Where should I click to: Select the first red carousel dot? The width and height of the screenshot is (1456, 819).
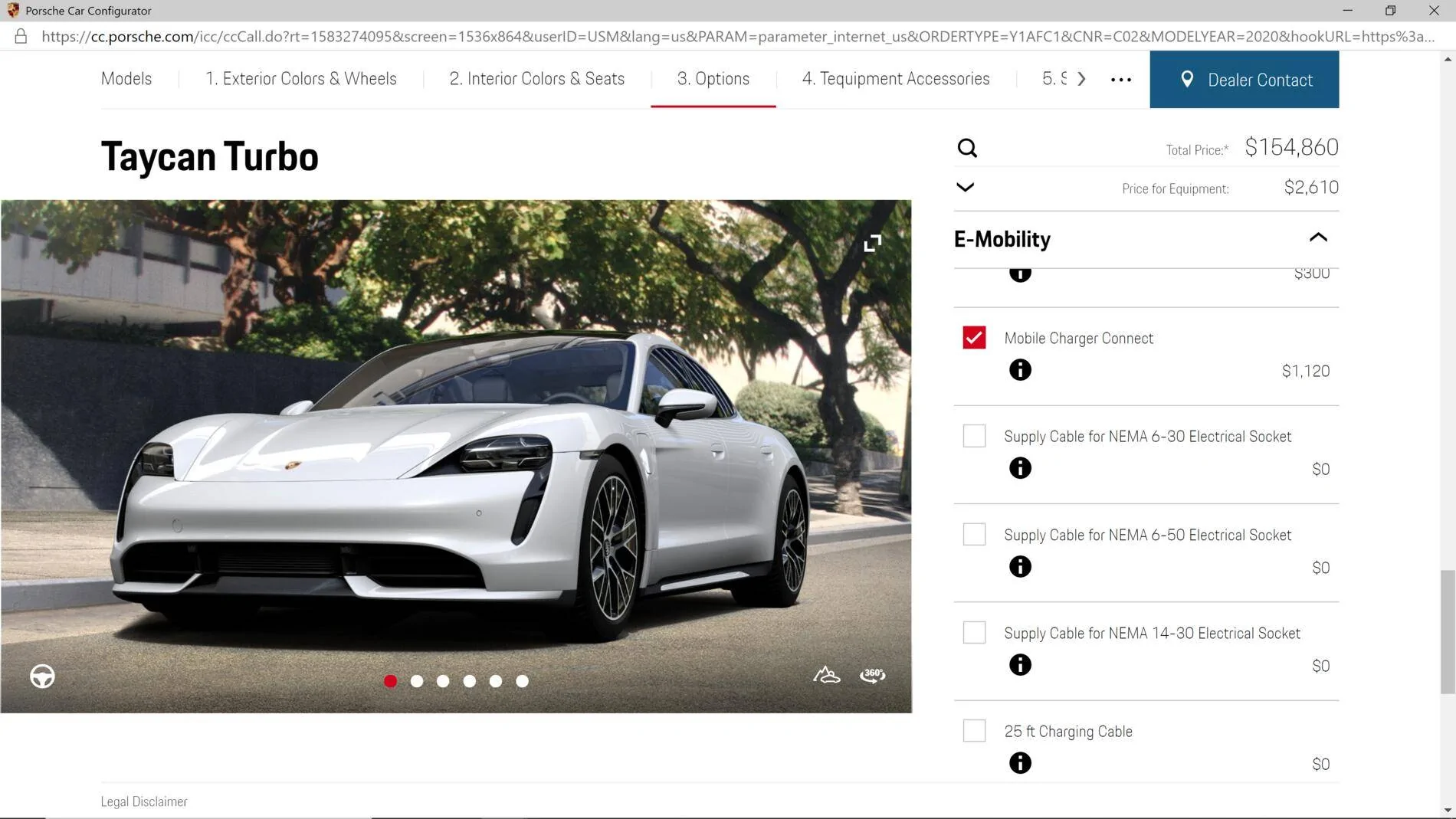coord(391,681)
